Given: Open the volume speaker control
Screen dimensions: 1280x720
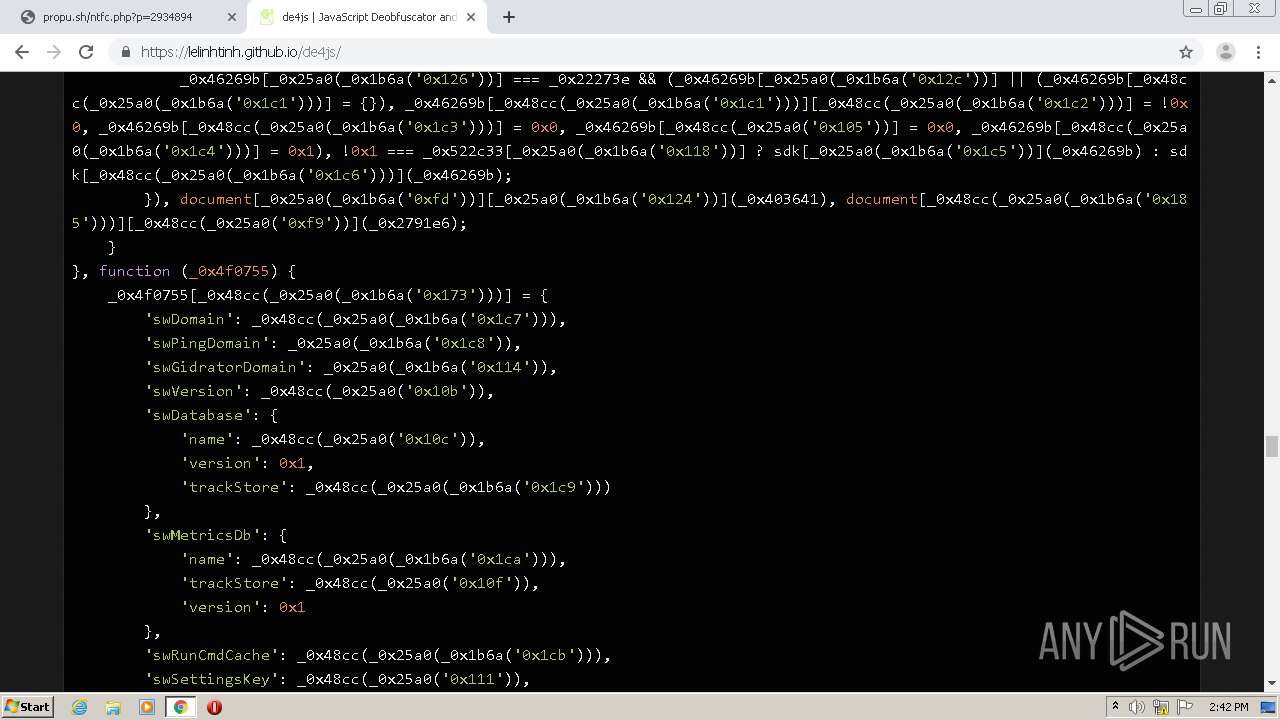Looking at the screenshot, I should pos(1137,707).
